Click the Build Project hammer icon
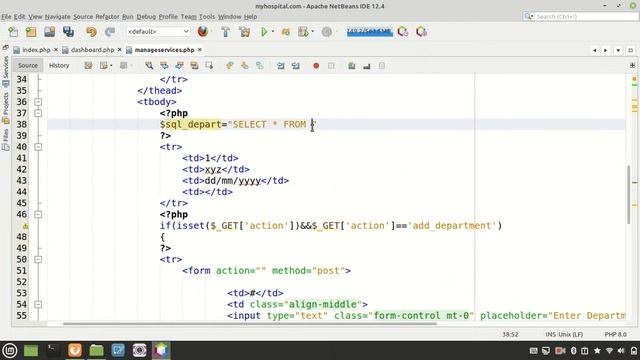Viewport: 640px width, 360px height. pos(225,32)
